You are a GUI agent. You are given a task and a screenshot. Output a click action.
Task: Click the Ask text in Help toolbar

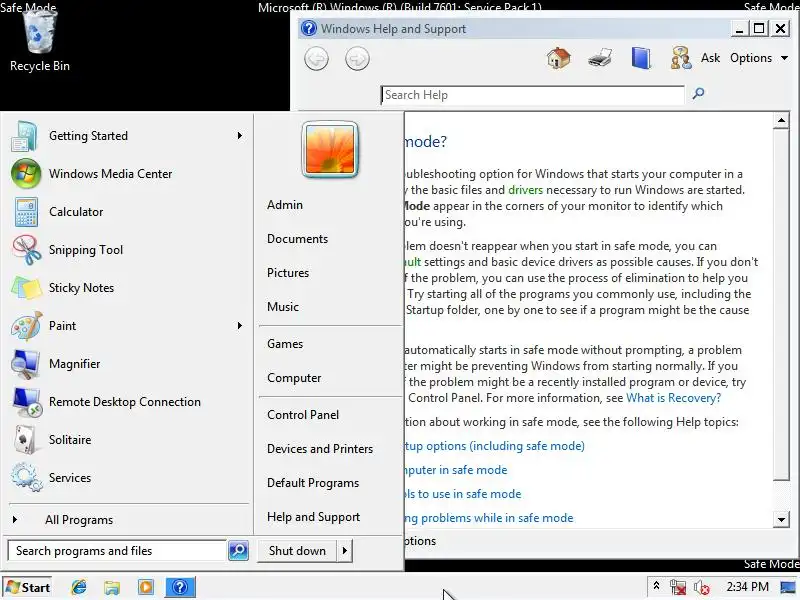point(710,58)
